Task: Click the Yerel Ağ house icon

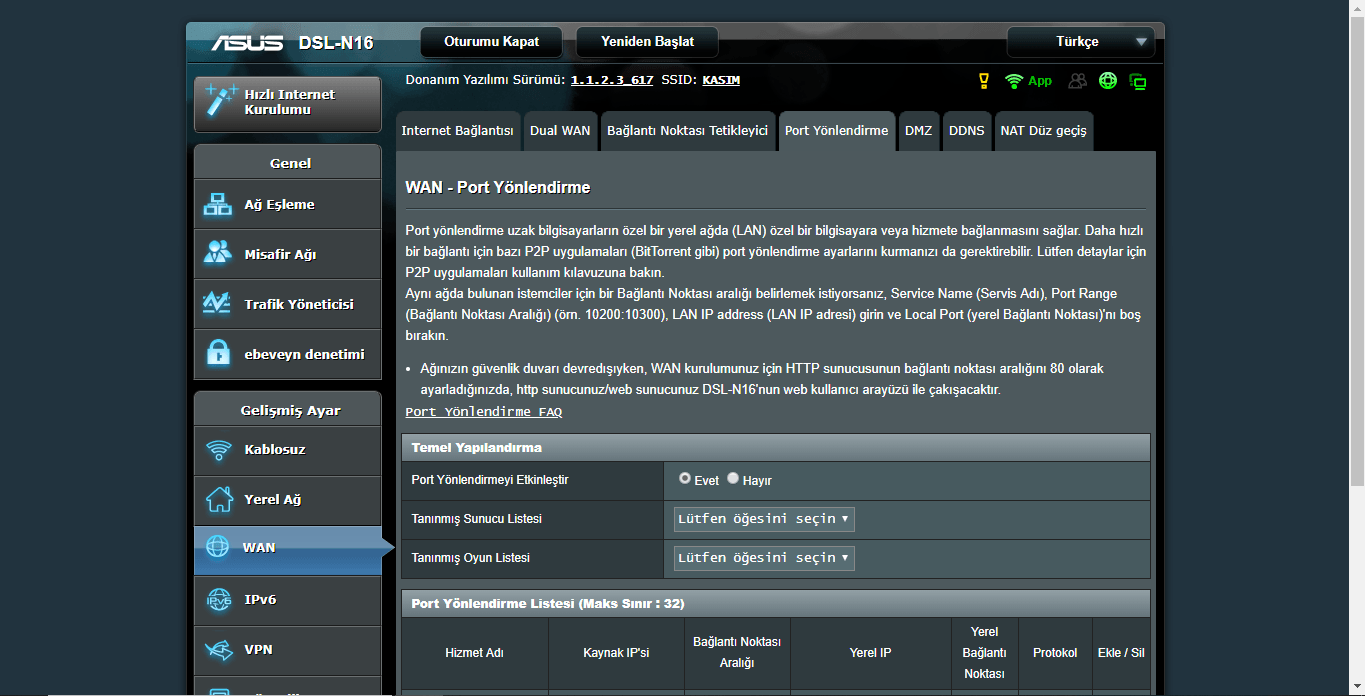Action: click(218, 499)
